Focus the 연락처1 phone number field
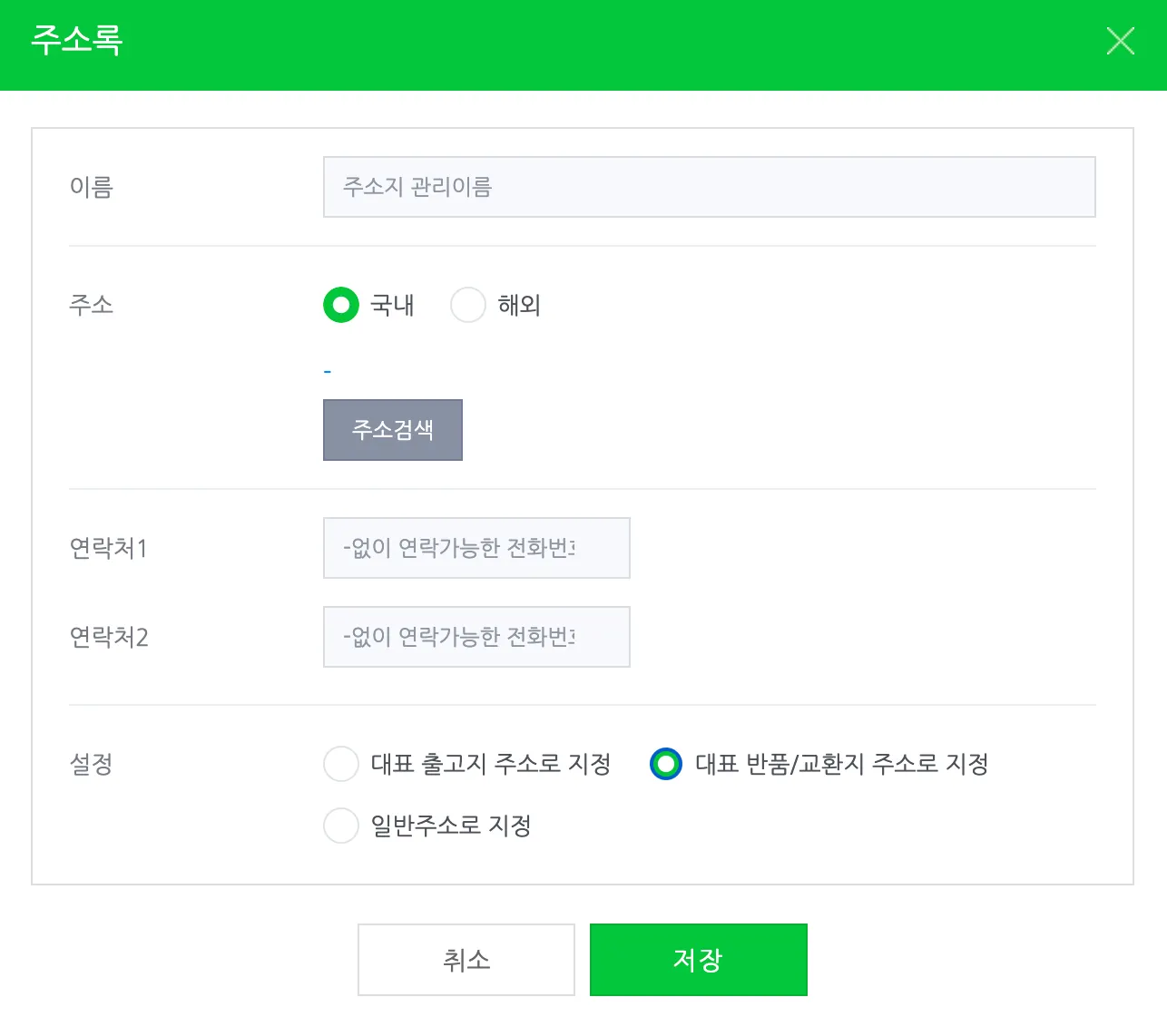The height and width of the screenshot is (1036, 1167). pyautogui.click(x=476, y=548)
